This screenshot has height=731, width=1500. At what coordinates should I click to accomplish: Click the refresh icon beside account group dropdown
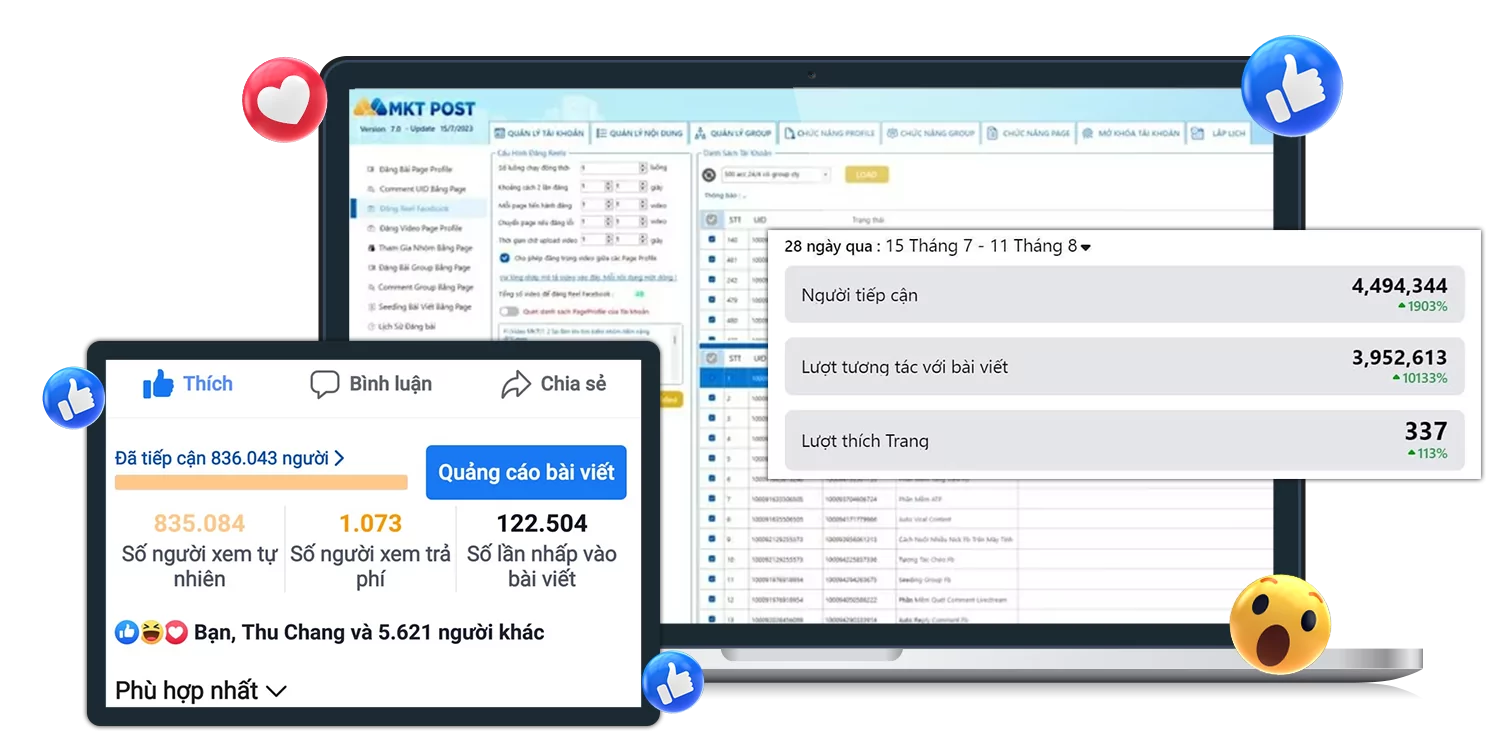tap(709, 174)
